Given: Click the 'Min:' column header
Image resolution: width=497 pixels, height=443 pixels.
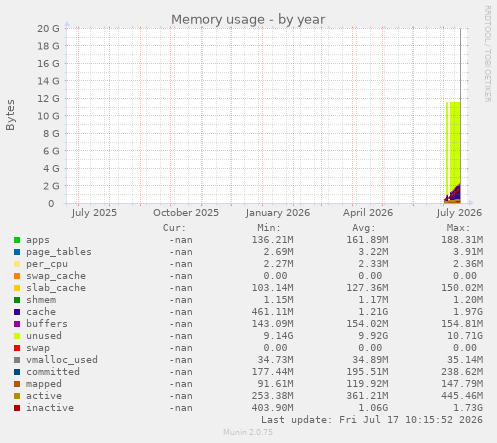Looking at the screenshot, I should pos(269,228).
